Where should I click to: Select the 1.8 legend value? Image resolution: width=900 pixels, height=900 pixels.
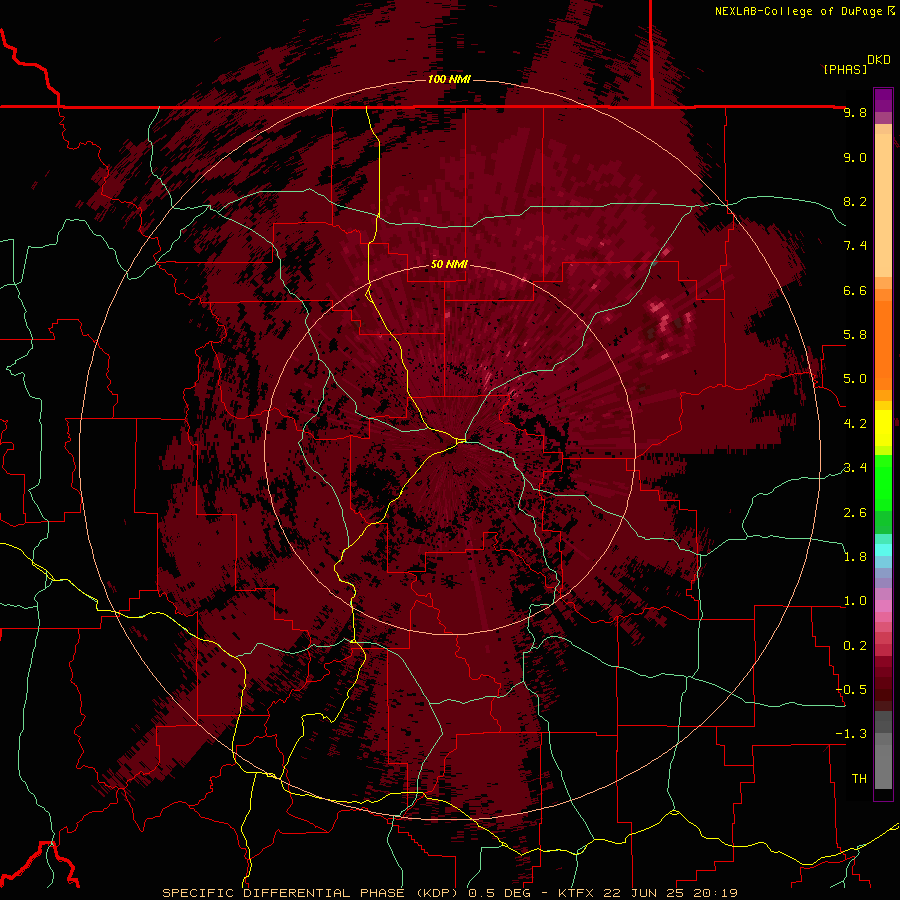(855, 557)
